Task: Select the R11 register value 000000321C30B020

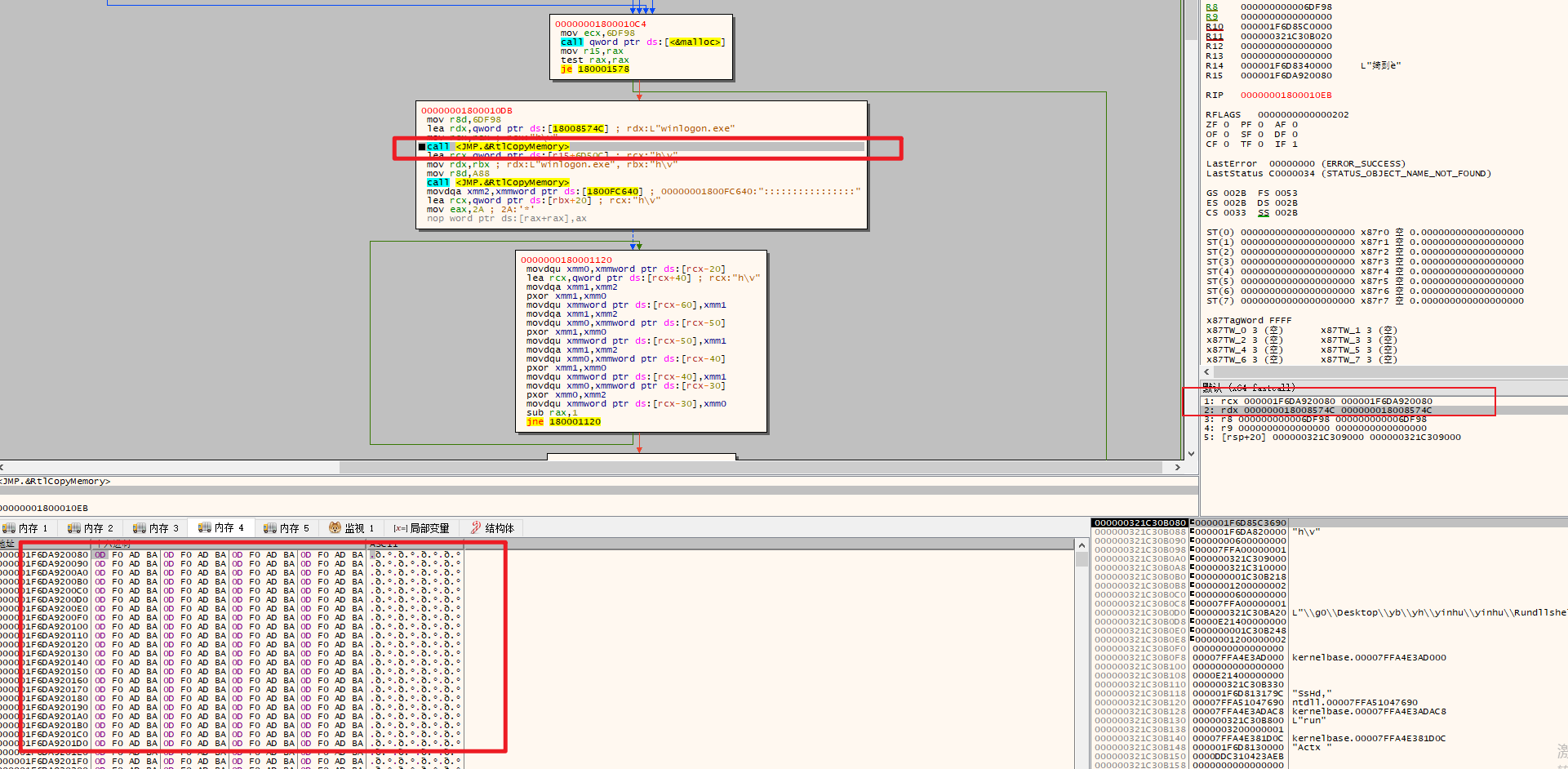Action: click(x=1286, y=37)
